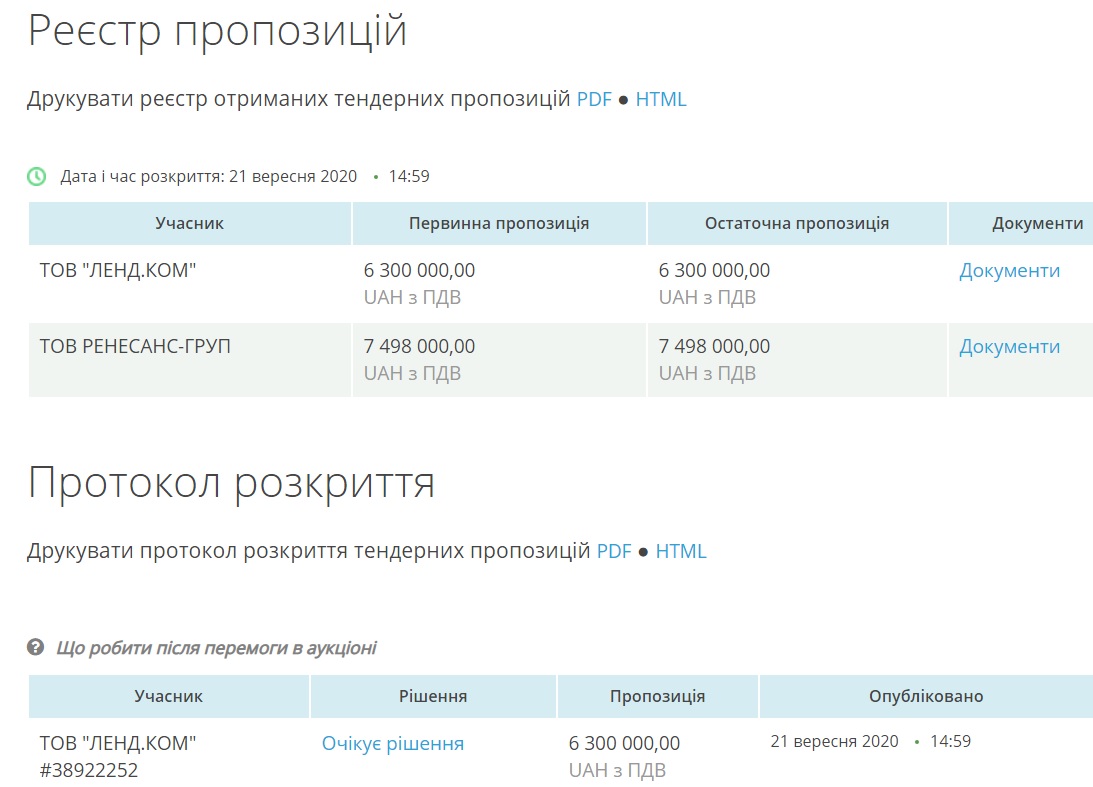Open PDF of the received tender proposals registry

coord(594,100)
